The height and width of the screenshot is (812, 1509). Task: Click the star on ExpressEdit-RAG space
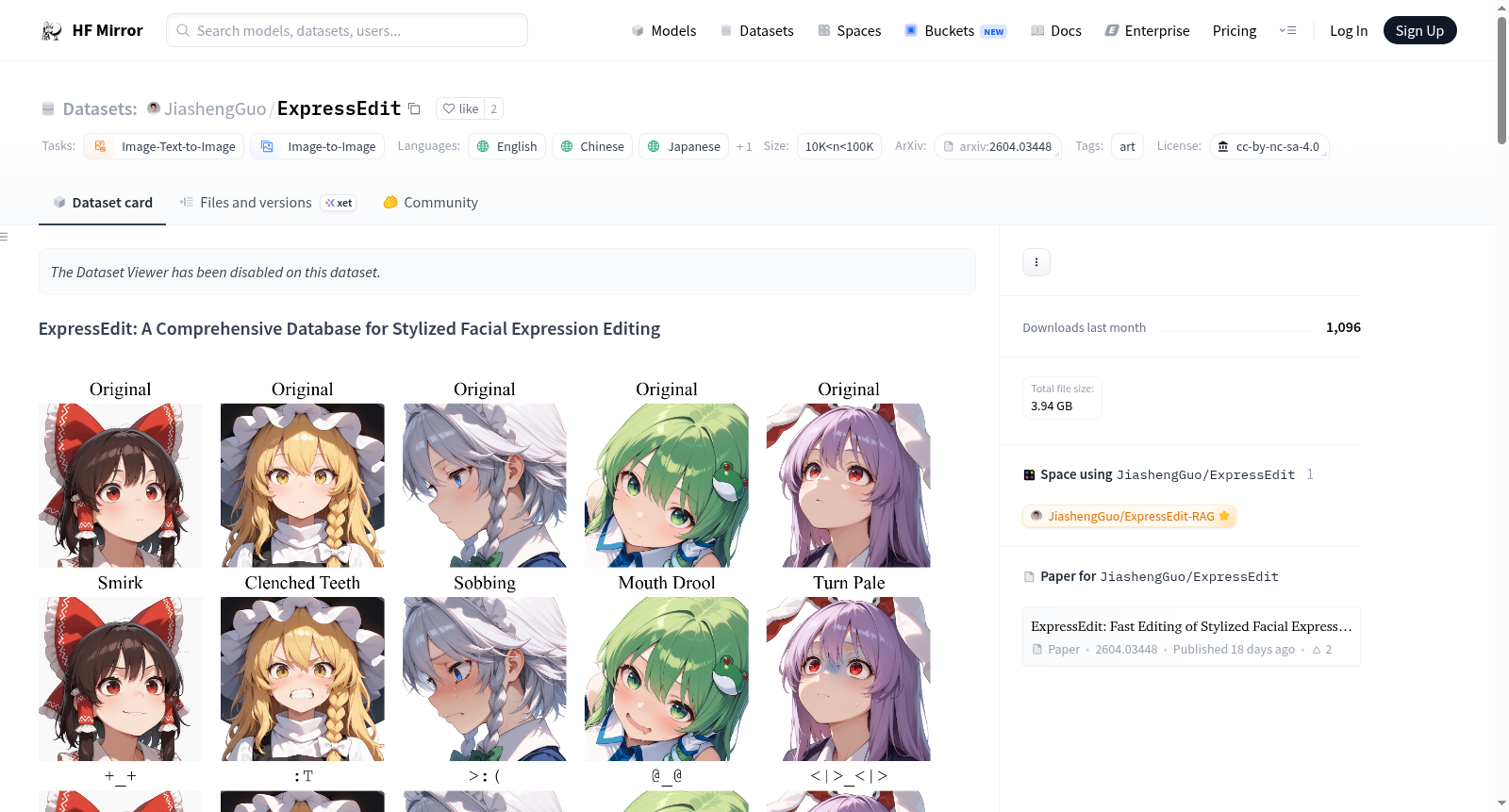click(x=1224, y=516)
